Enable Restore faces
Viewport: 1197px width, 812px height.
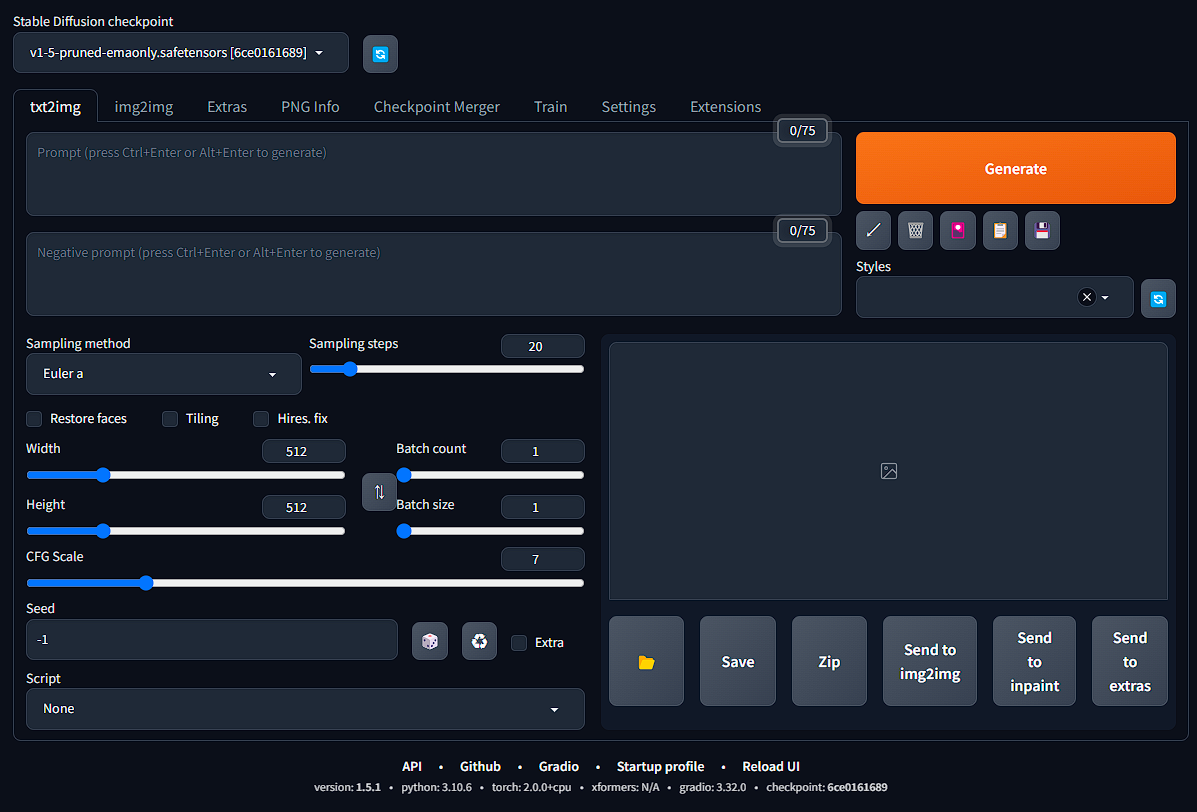coord(34,419)
